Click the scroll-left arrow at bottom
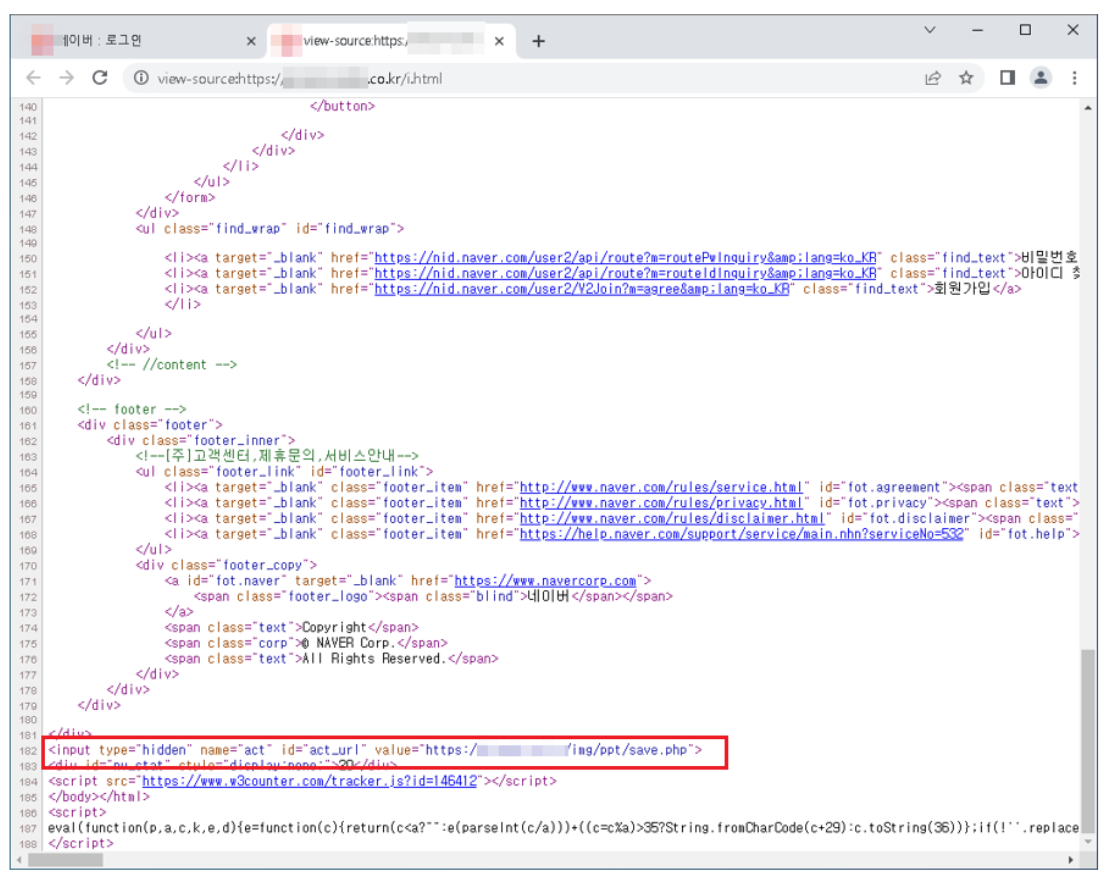The image size is (1109, 883). click(x=19, y=860)
